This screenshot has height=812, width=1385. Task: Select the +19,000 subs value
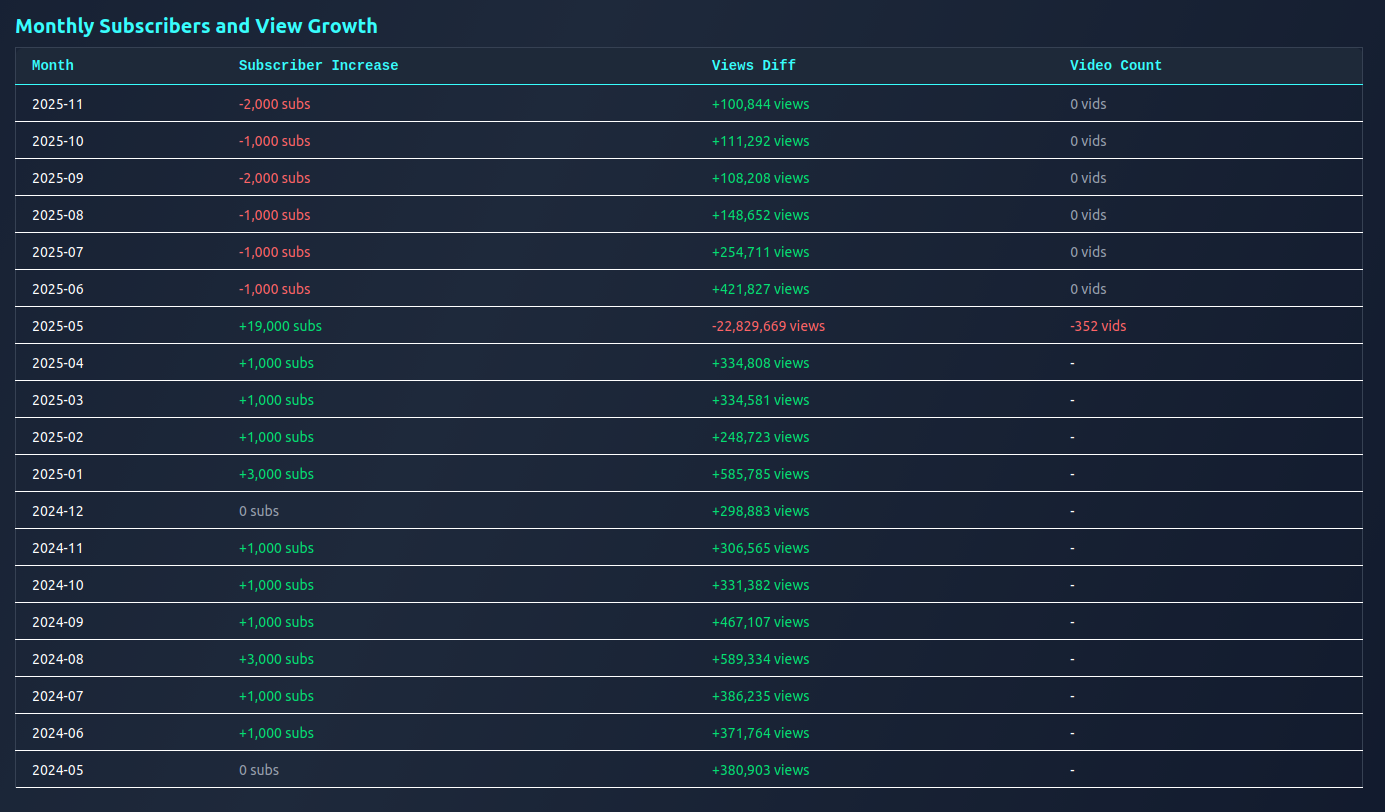coord(280,326)
